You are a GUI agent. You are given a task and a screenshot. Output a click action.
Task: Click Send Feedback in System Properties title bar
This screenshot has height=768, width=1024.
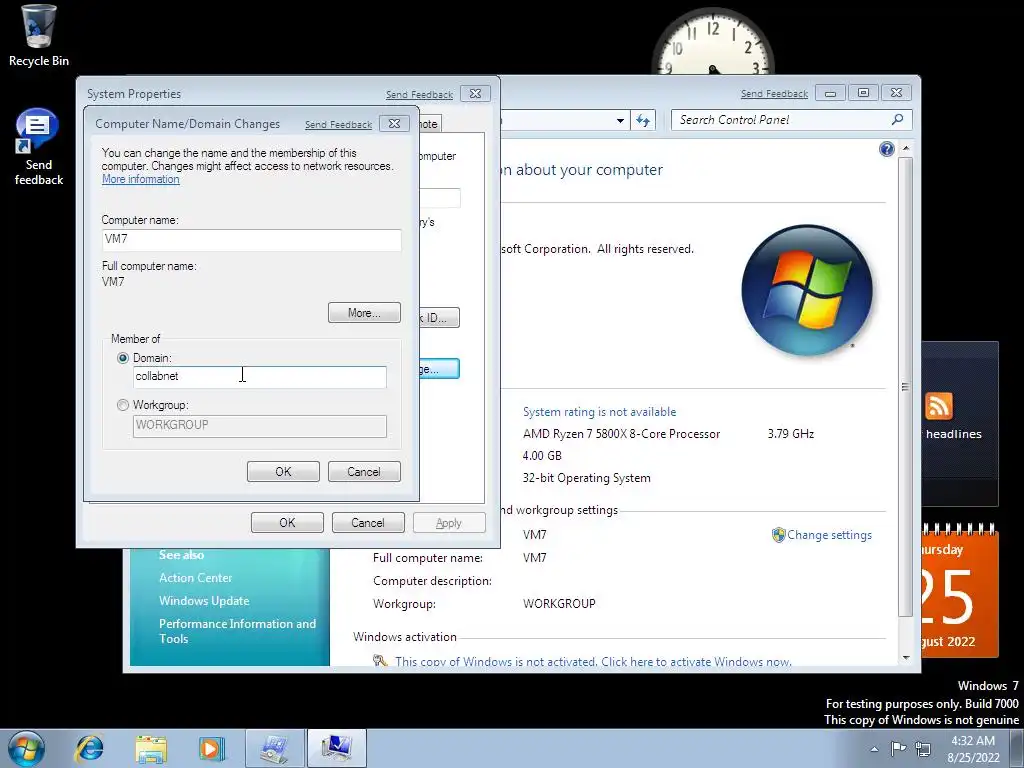[x=419, y=94]
